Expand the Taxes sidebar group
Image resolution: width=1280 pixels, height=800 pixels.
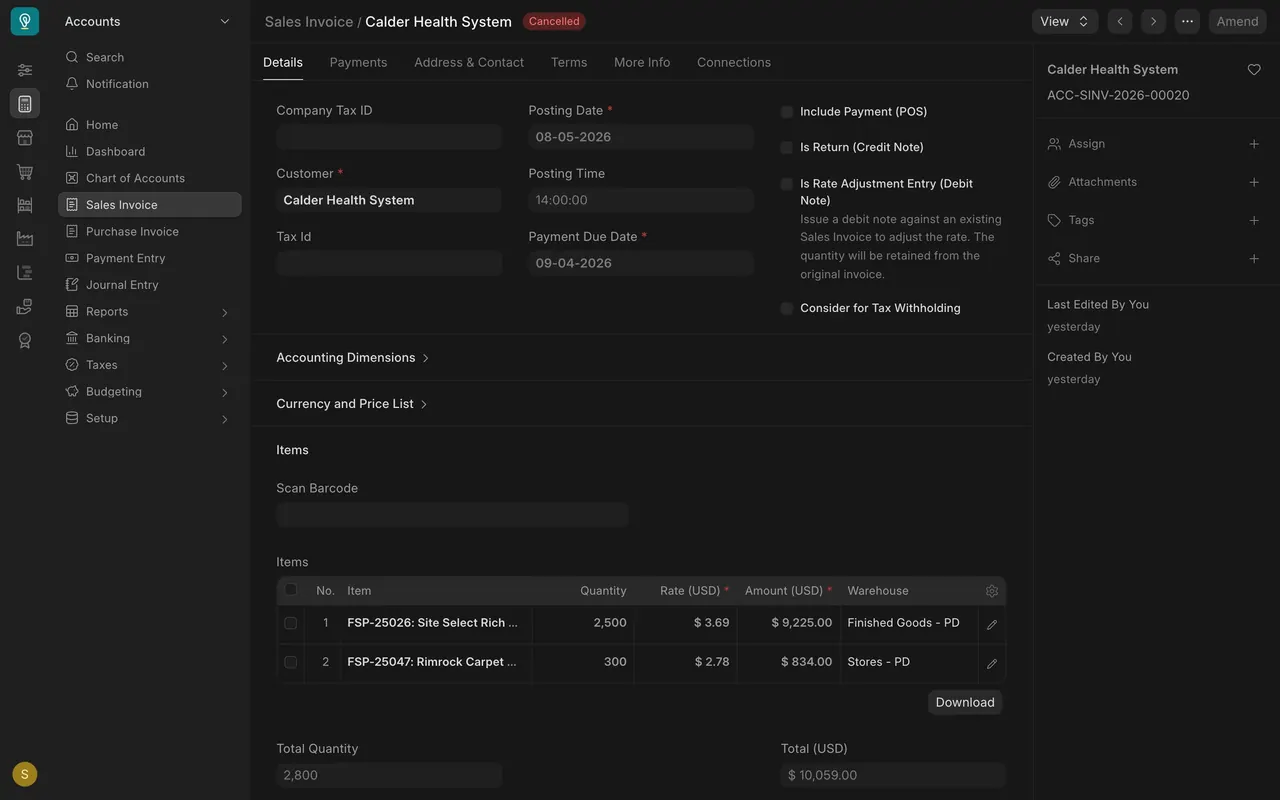(150, 365)
